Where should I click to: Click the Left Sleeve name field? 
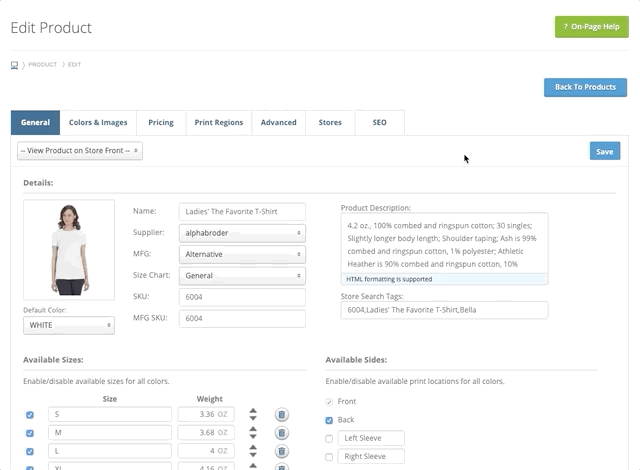[371, 438]
